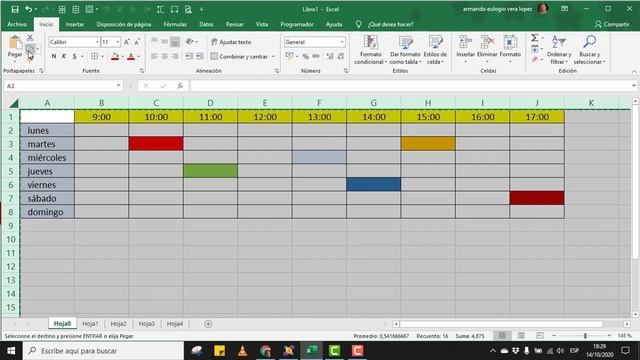This screenshot has height=360, width=640.
Task: Open Estilos de celda dropdown
Action: pos(435,50)
